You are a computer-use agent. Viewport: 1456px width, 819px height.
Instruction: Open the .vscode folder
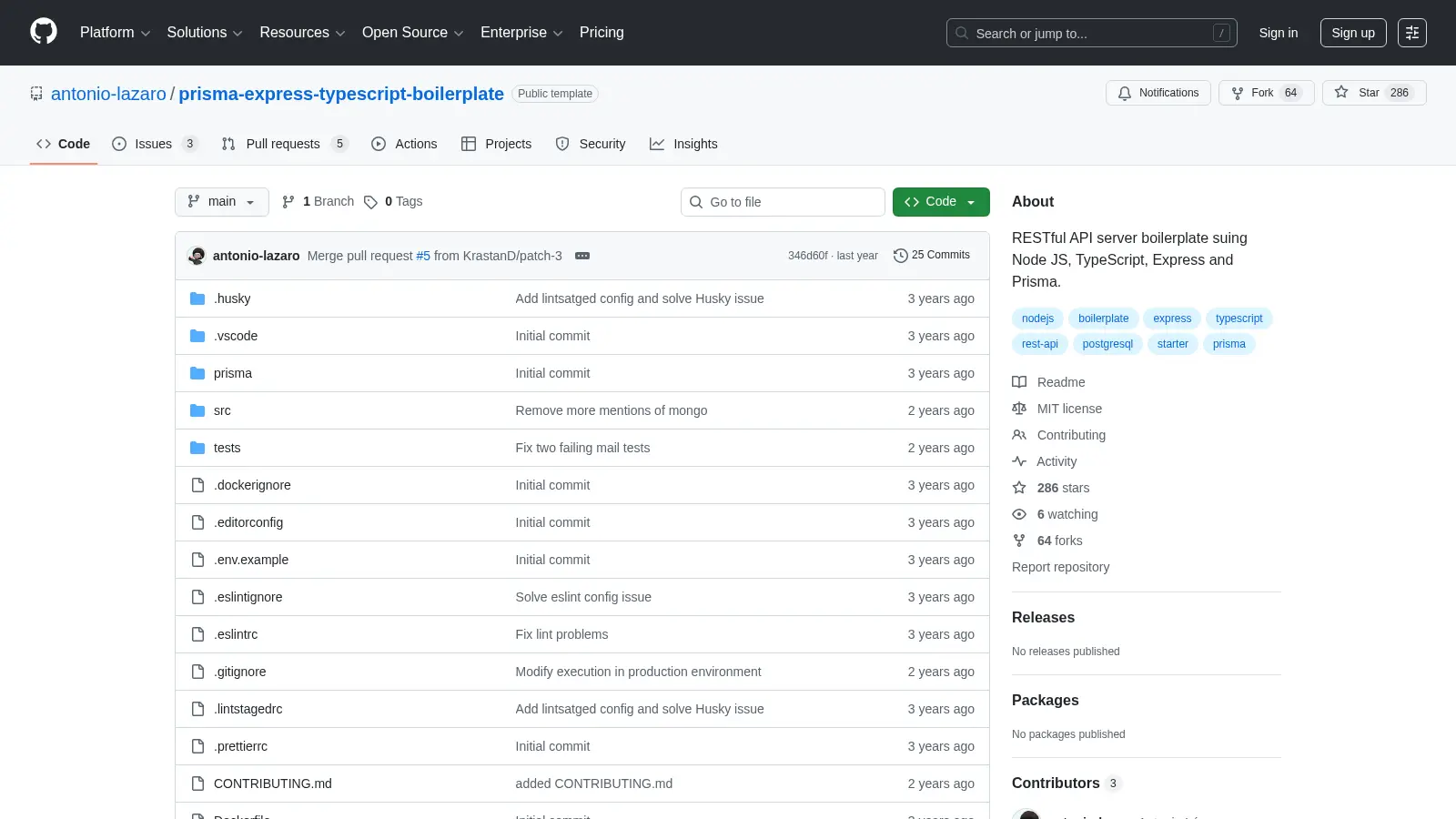pyautogui.click(x=236, y=336)
